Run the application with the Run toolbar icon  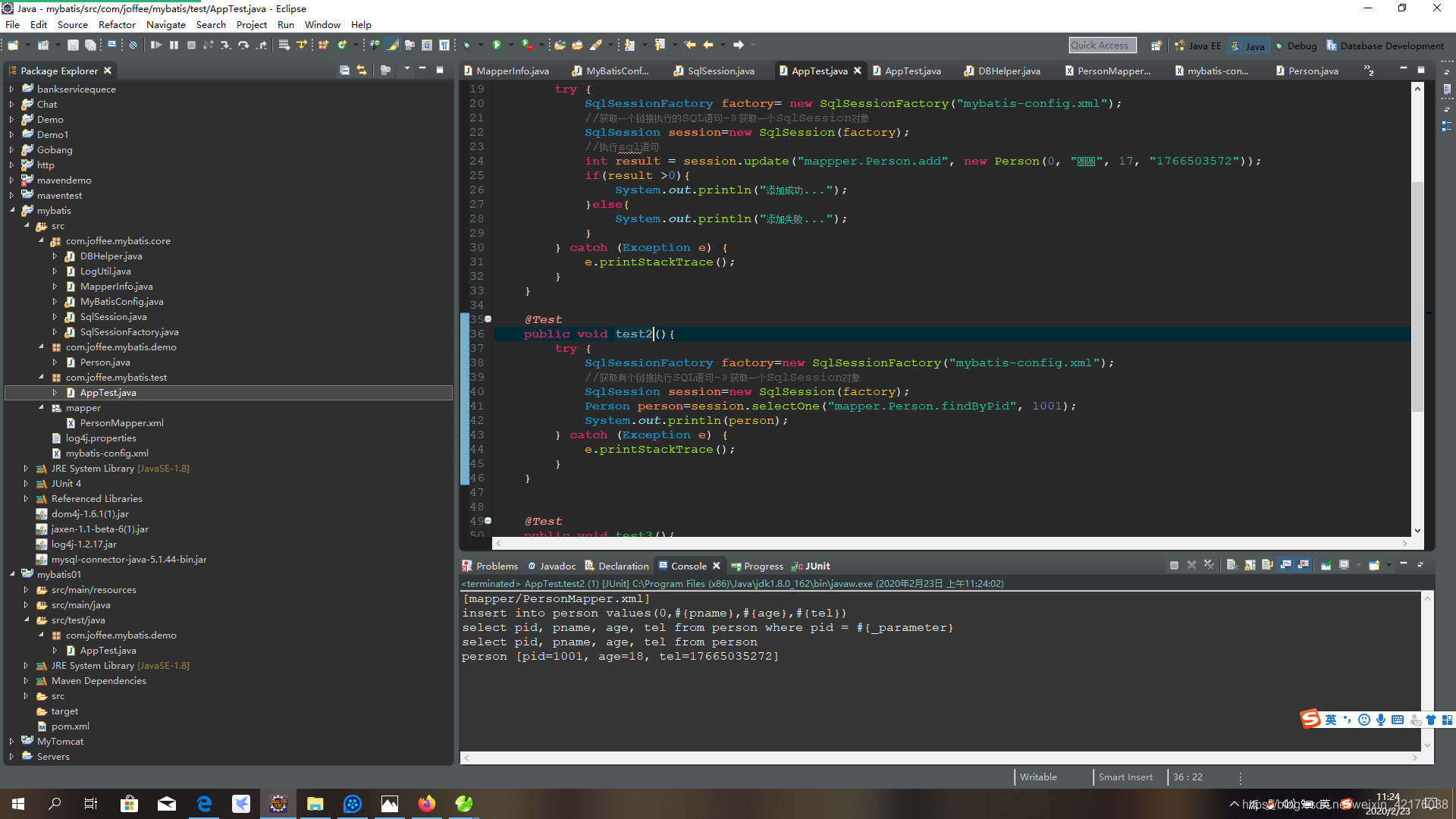click(497, 45)
